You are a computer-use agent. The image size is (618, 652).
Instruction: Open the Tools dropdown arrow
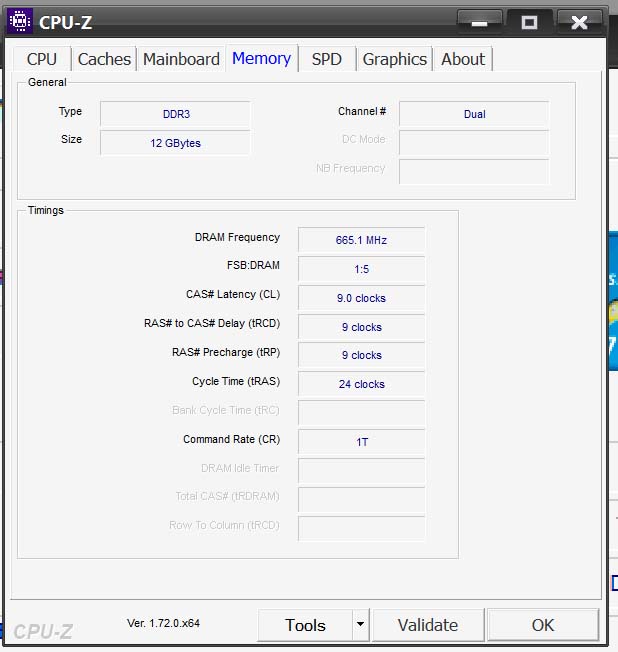(x=360, y=625)
